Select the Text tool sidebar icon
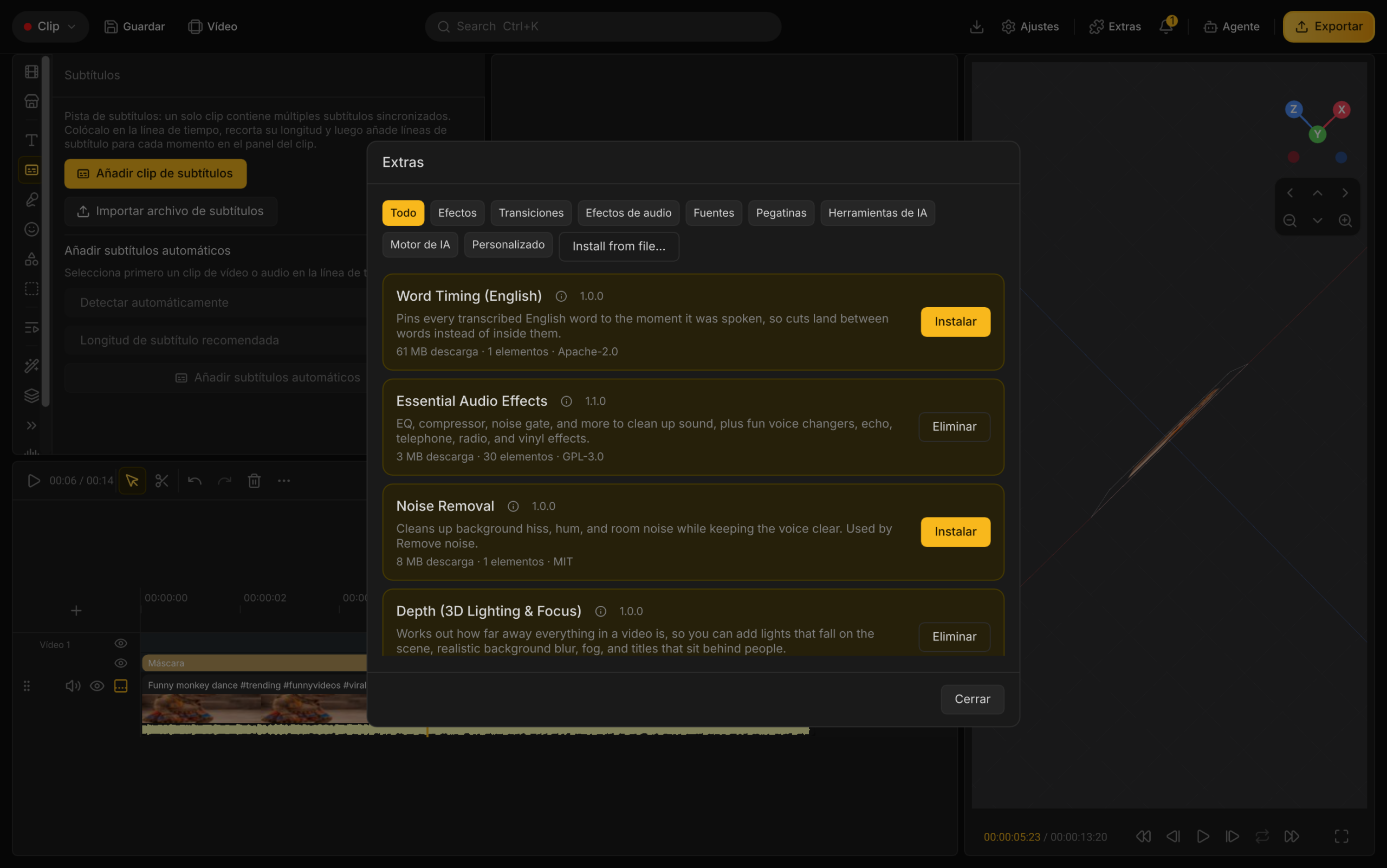 [x=31, y=140]
